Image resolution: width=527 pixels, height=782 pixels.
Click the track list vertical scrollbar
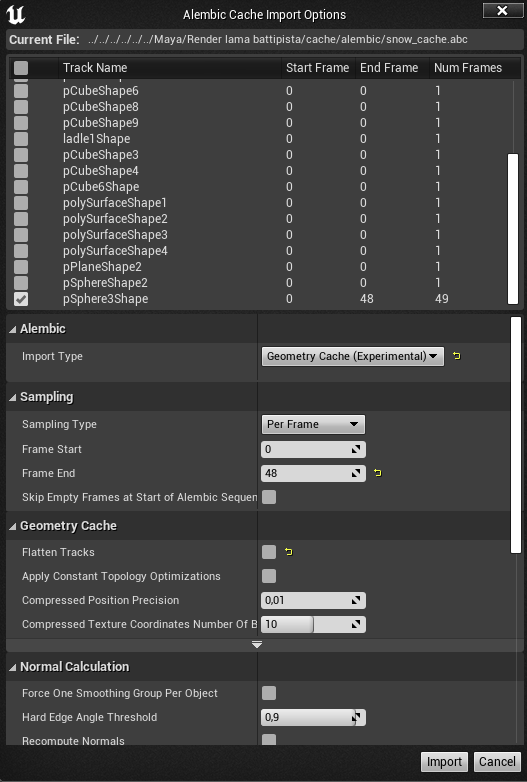(x=513, y=229)
